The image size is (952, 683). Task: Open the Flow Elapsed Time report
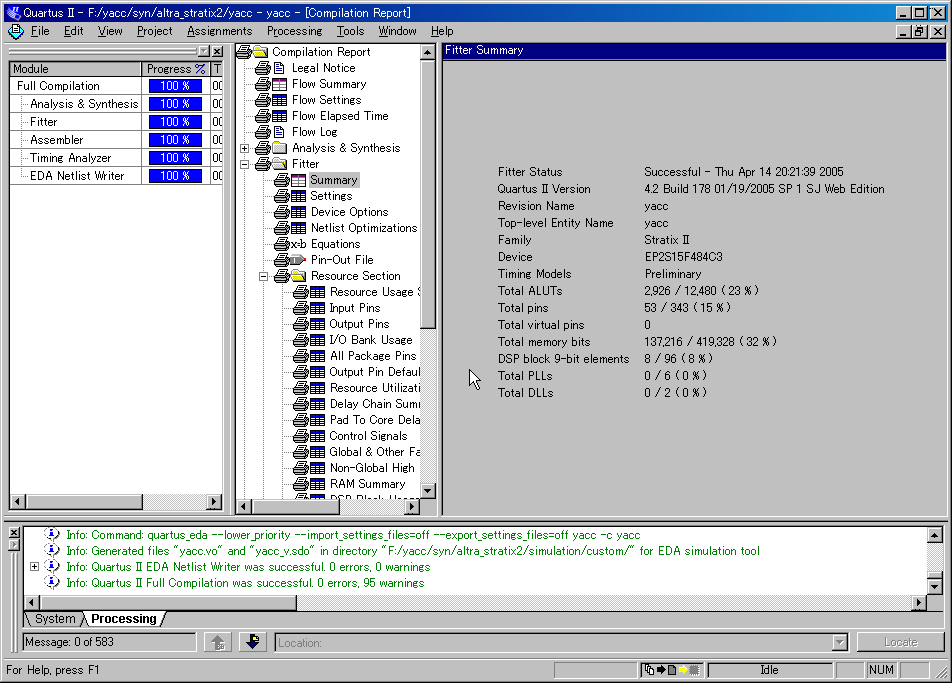(339, 116)
